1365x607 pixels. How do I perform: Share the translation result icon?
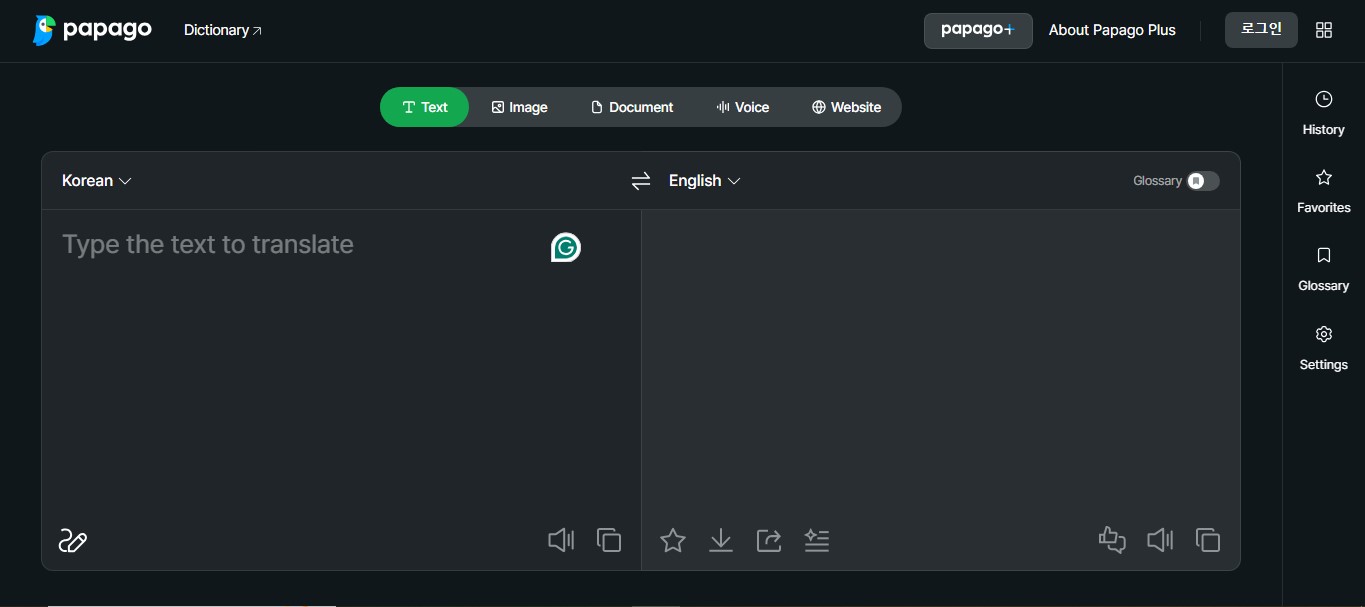(769, 541)
